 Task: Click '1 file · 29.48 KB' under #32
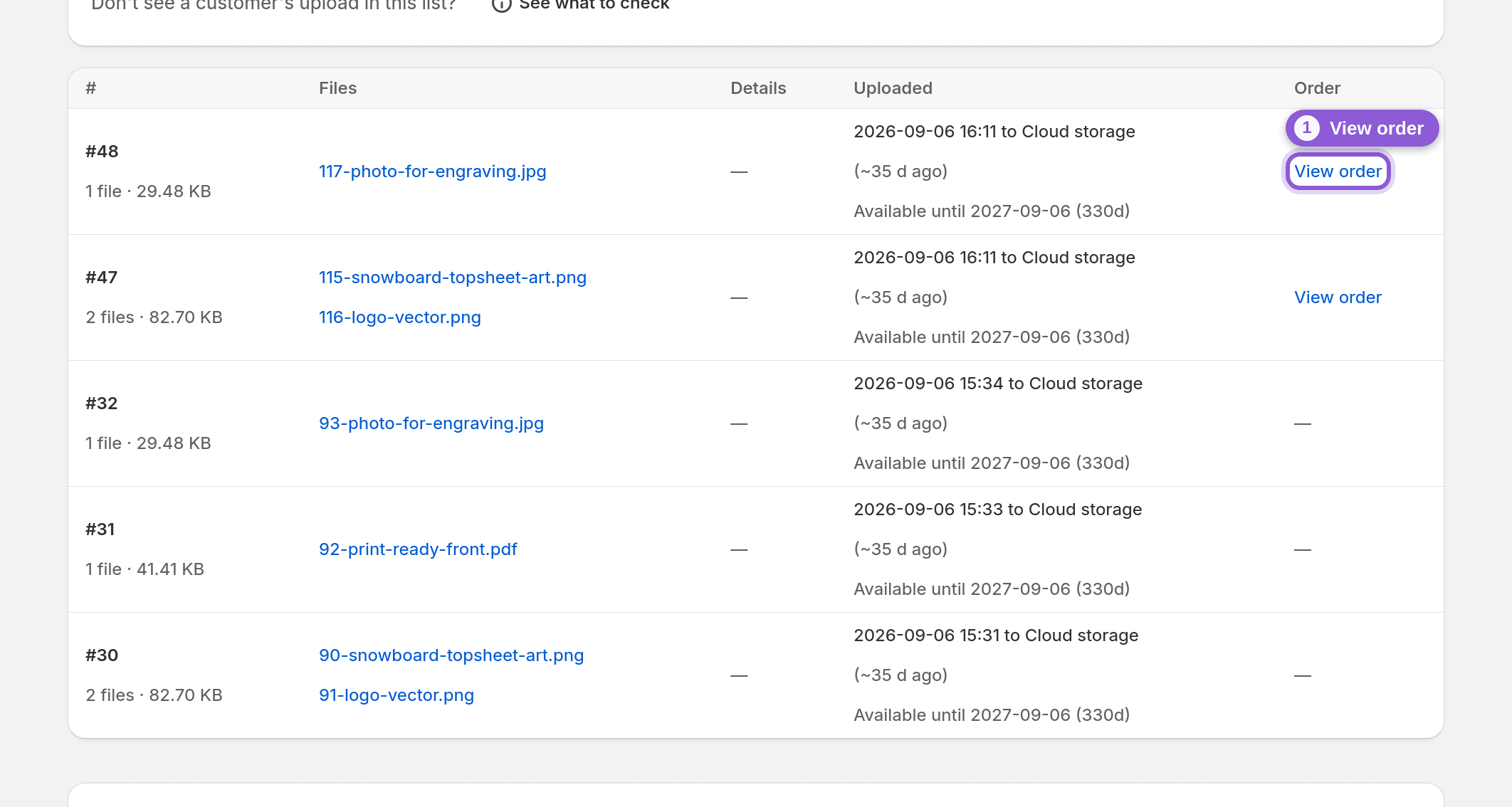pyautogui.click(x=148, y=443)
